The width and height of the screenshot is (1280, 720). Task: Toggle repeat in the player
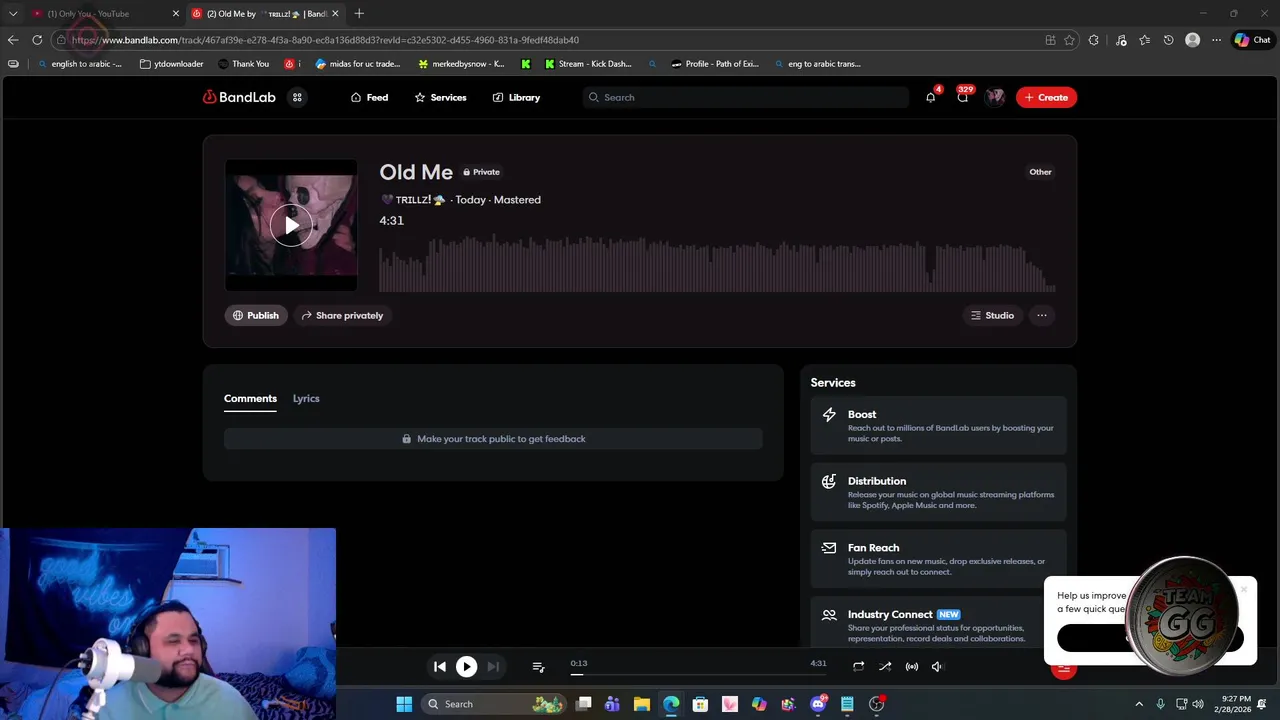858,667
